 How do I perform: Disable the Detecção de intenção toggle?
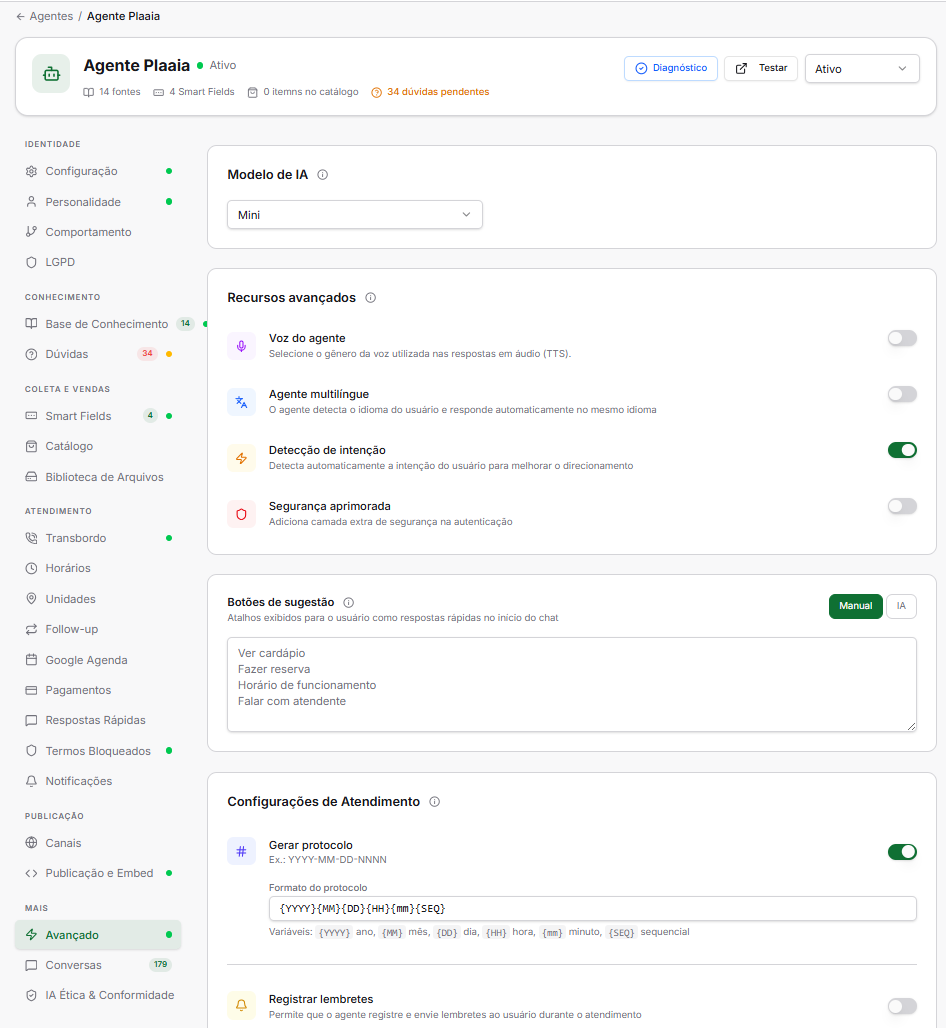[902, 450]
